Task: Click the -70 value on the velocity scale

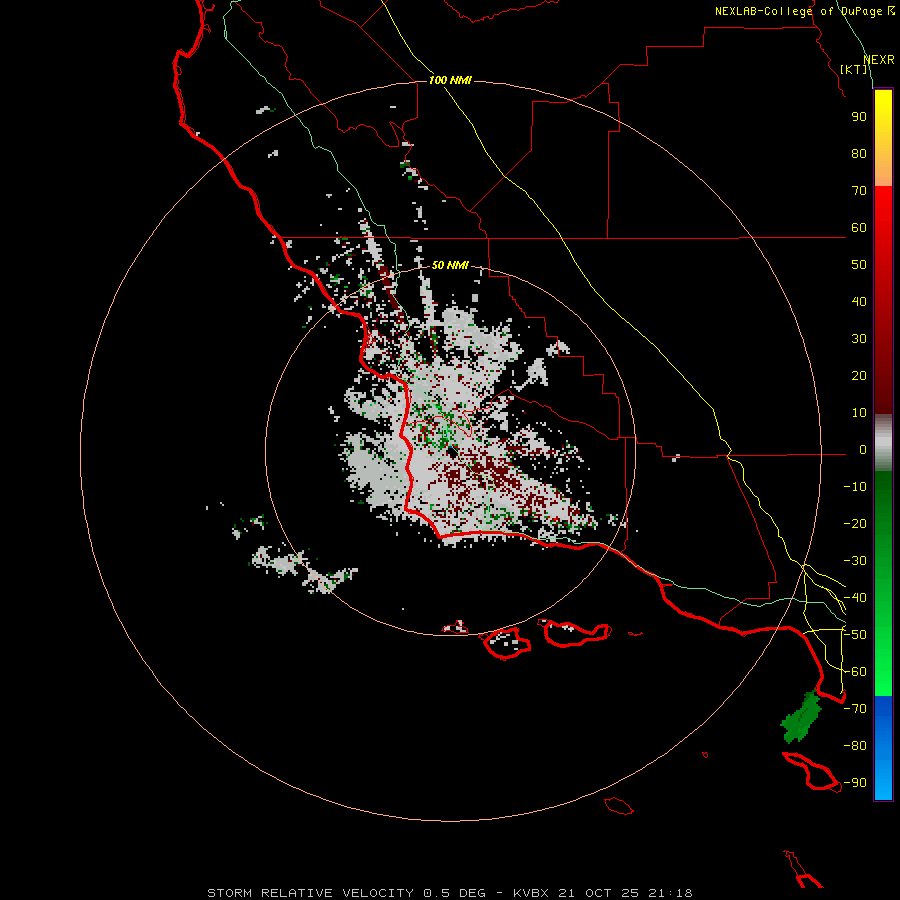Action: point(855,709)
